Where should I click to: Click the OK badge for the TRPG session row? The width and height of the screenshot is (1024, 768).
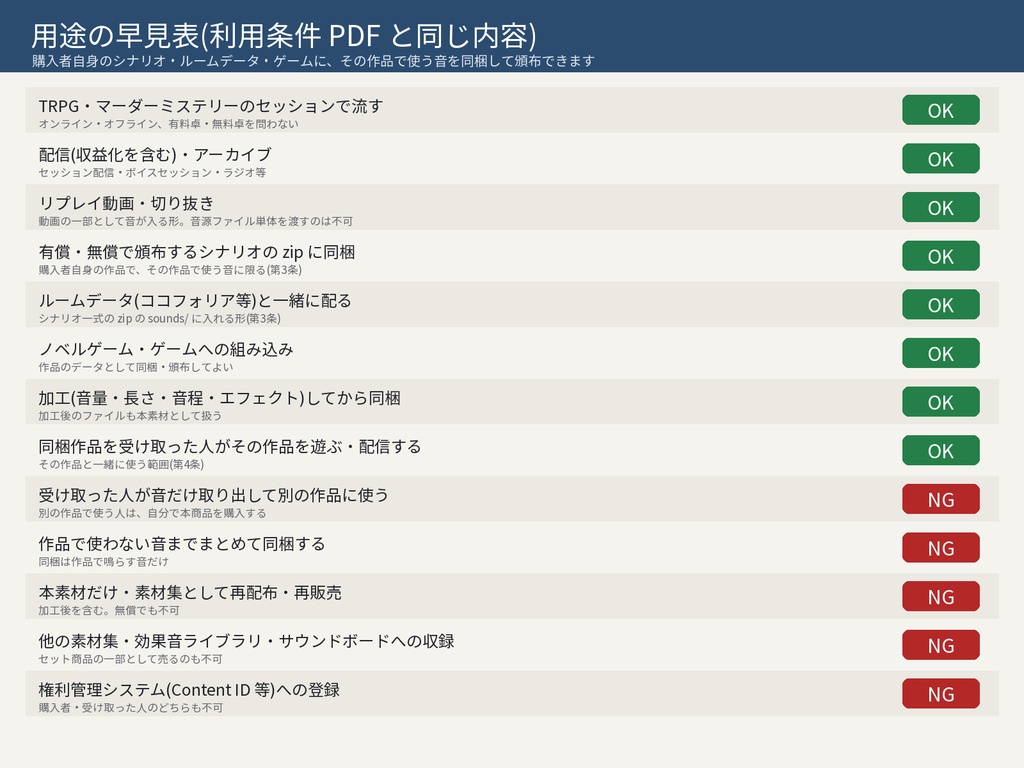click(x=940, y=110)
